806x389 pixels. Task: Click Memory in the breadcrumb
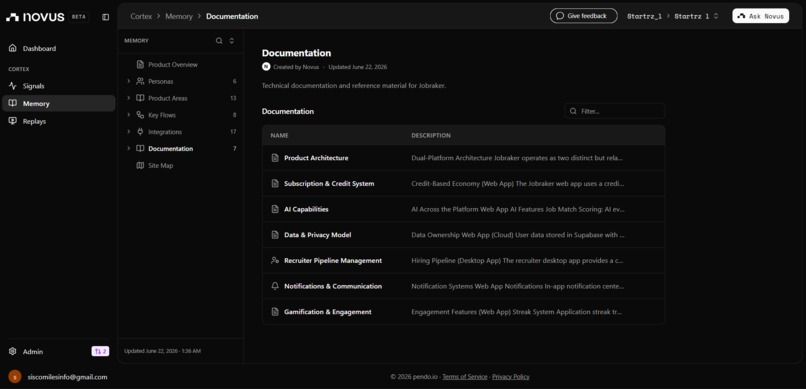pos(179,16)
